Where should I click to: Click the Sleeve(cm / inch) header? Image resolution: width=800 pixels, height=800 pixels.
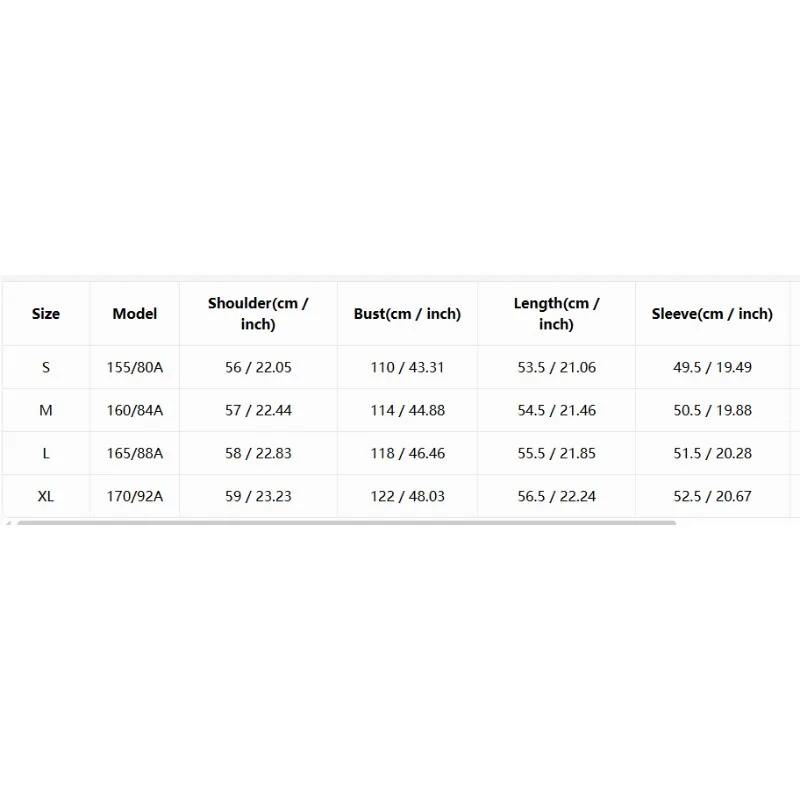712,314
